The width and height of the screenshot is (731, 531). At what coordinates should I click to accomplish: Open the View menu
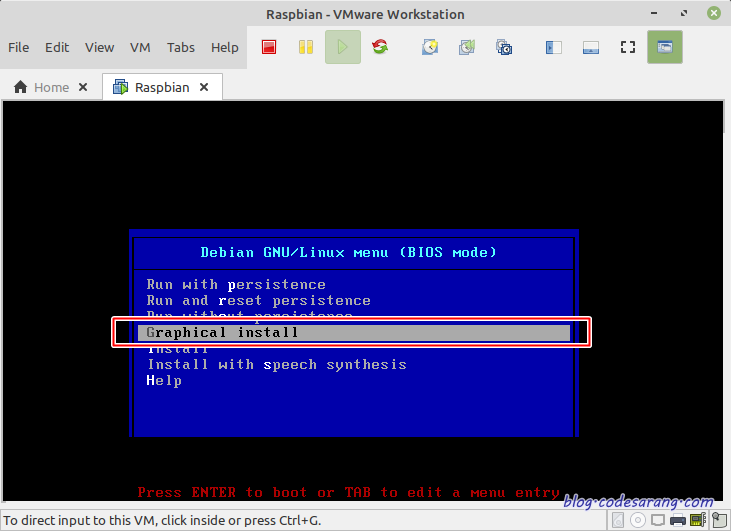pos(99,48)
